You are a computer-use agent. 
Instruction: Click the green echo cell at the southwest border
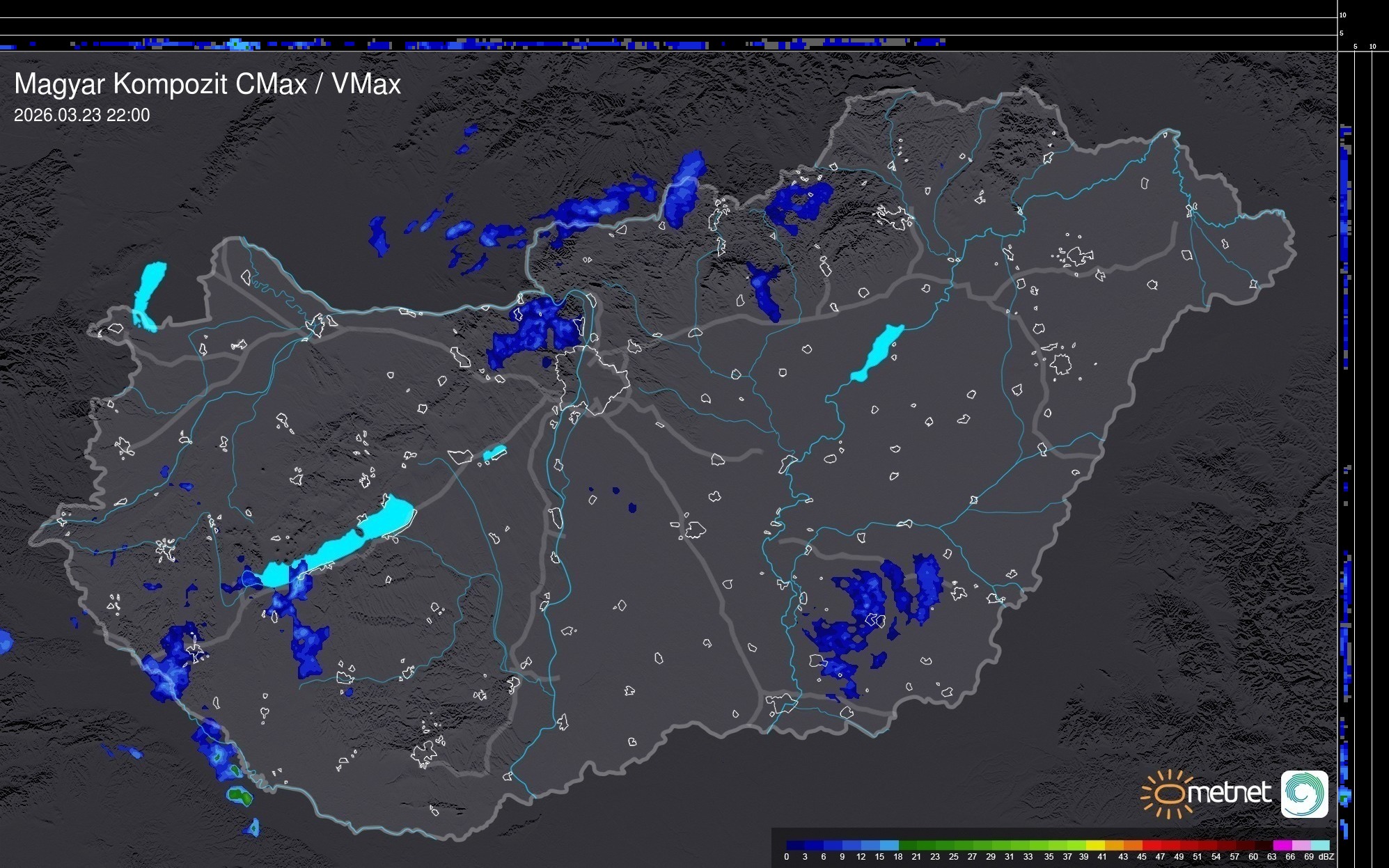click(x=239, y=794)
